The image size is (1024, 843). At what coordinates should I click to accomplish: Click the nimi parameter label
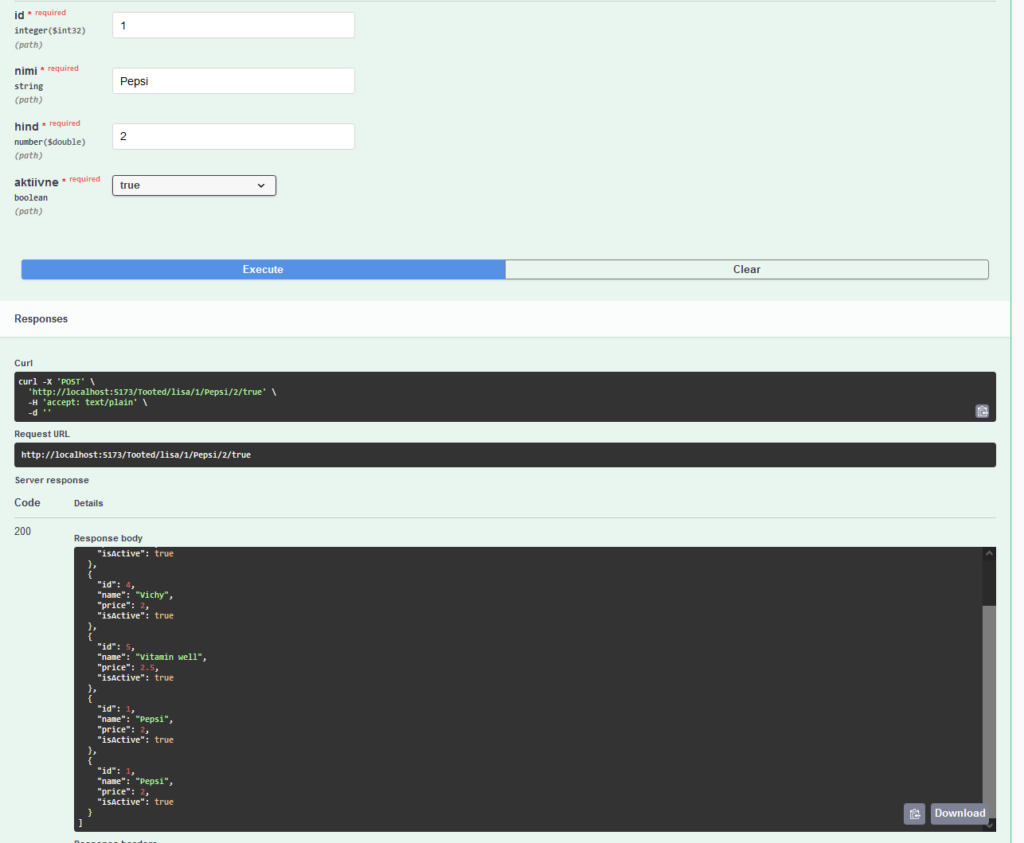[26, 71]
